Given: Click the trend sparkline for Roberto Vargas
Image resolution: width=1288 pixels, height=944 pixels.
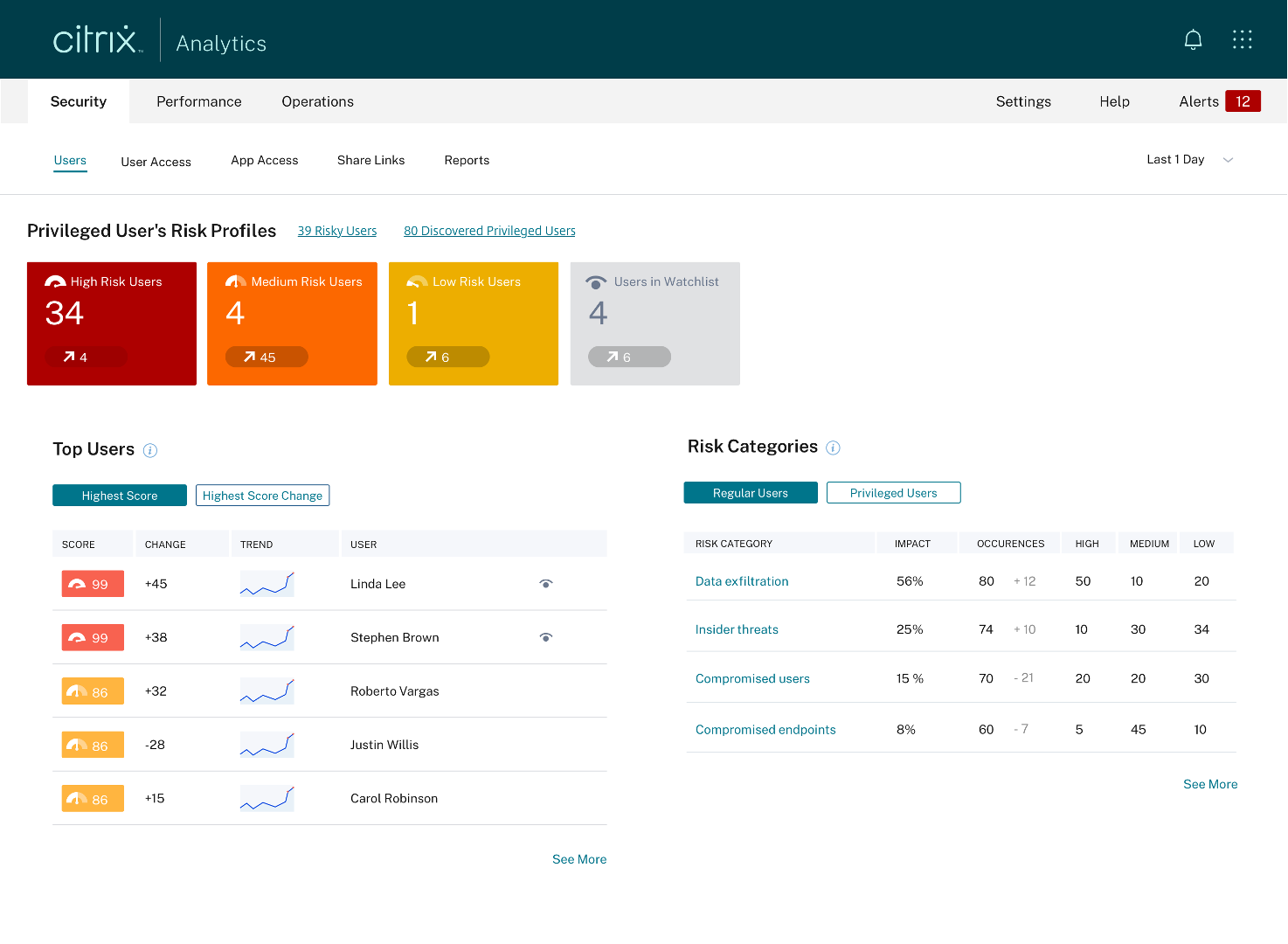Looking at the screenshot, I should (x=267, y=691).
